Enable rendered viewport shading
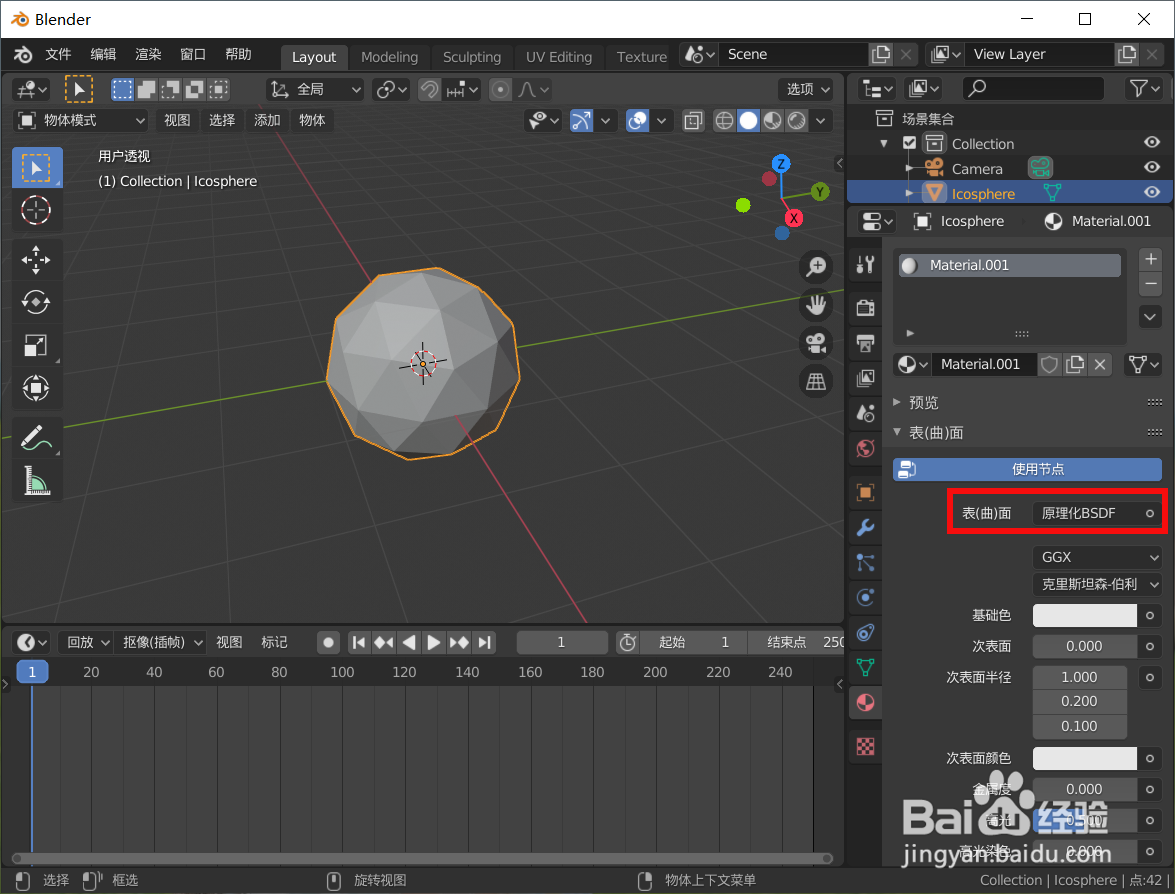The height and width of the screenshot is (894, 1175). (797, 121)
